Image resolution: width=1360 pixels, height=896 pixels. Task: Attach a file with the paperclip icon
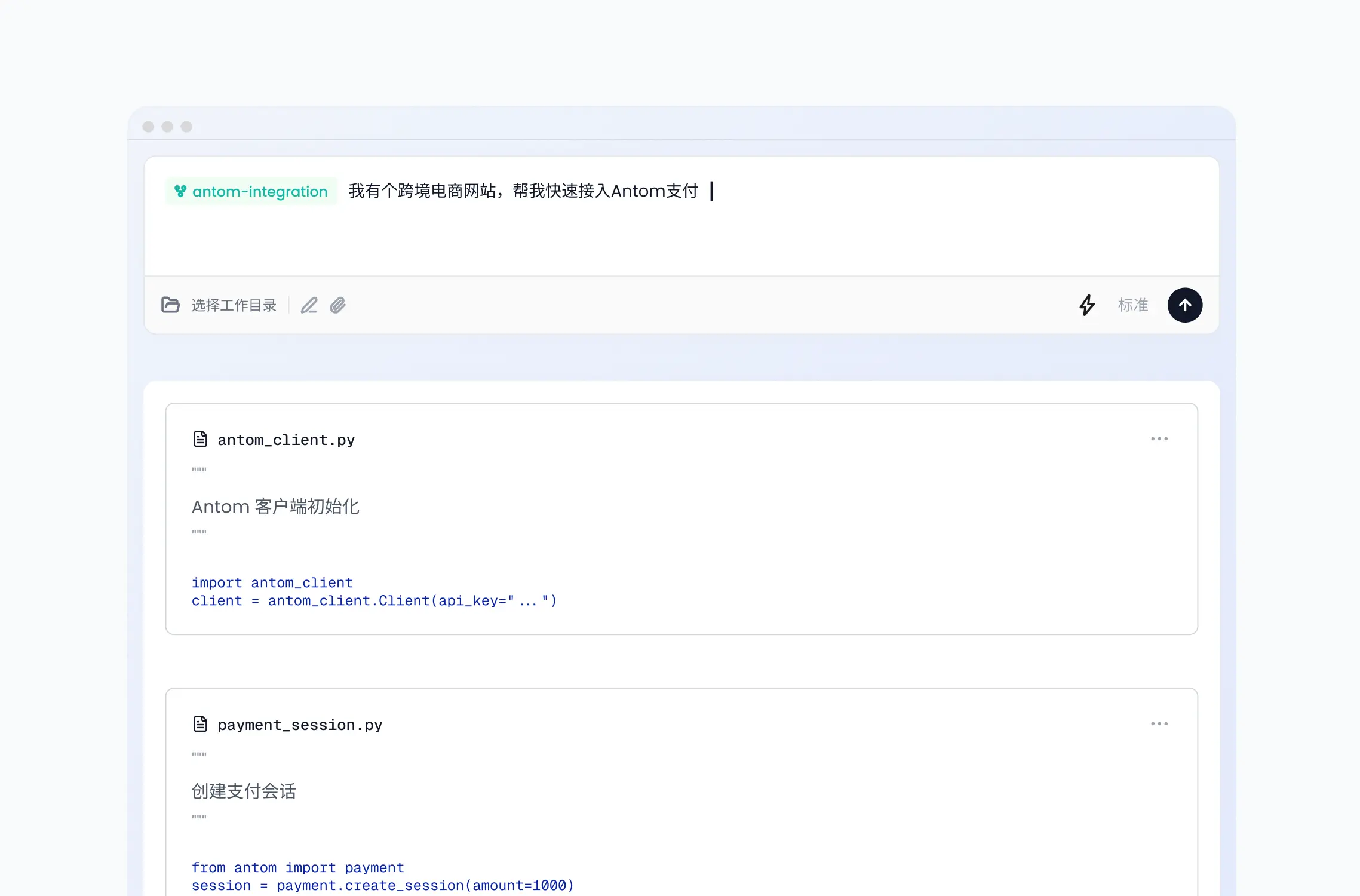tap(338, 305)
